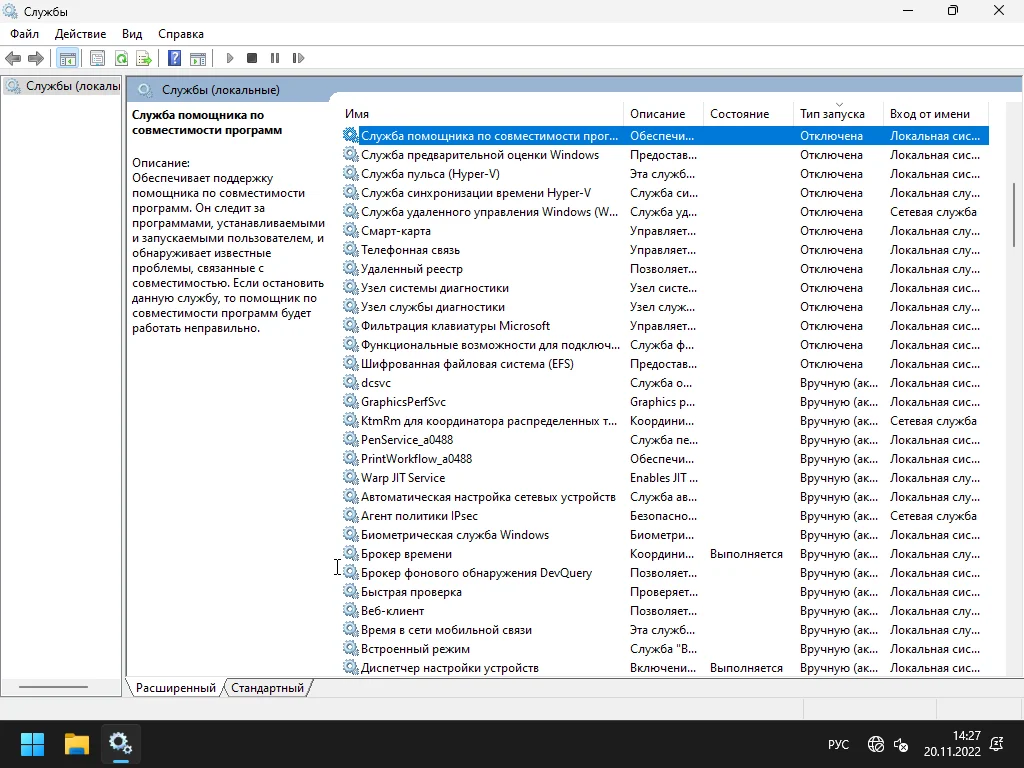
Task: Click the Back arrow in the toolbar
Action: [x=13, y=59]
